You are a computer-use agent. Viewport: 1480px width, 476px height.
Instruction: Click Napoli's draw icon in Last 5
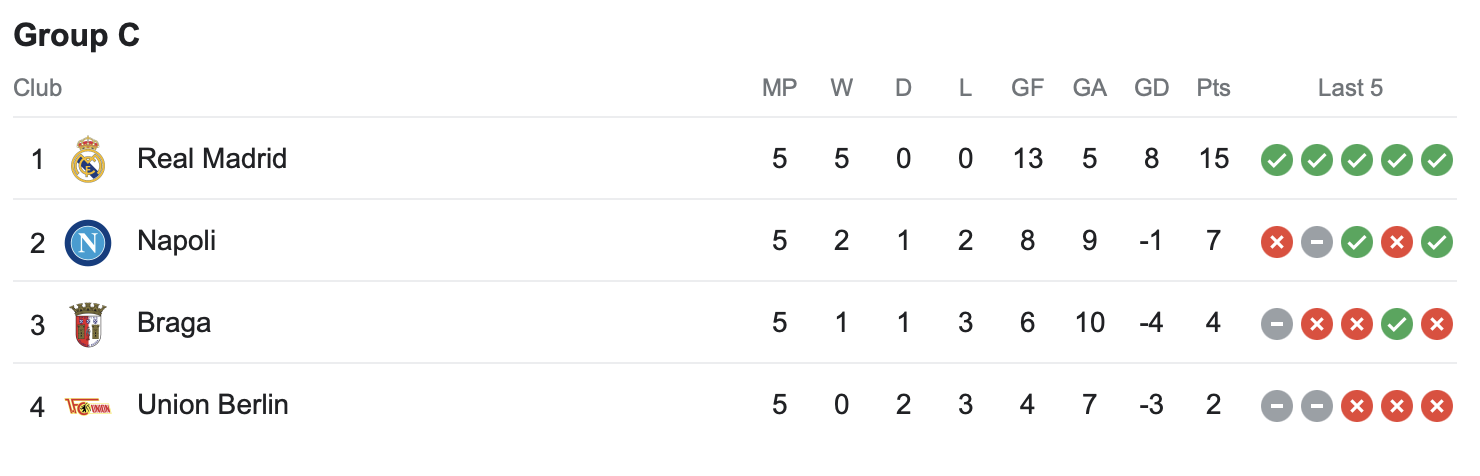1317,242
